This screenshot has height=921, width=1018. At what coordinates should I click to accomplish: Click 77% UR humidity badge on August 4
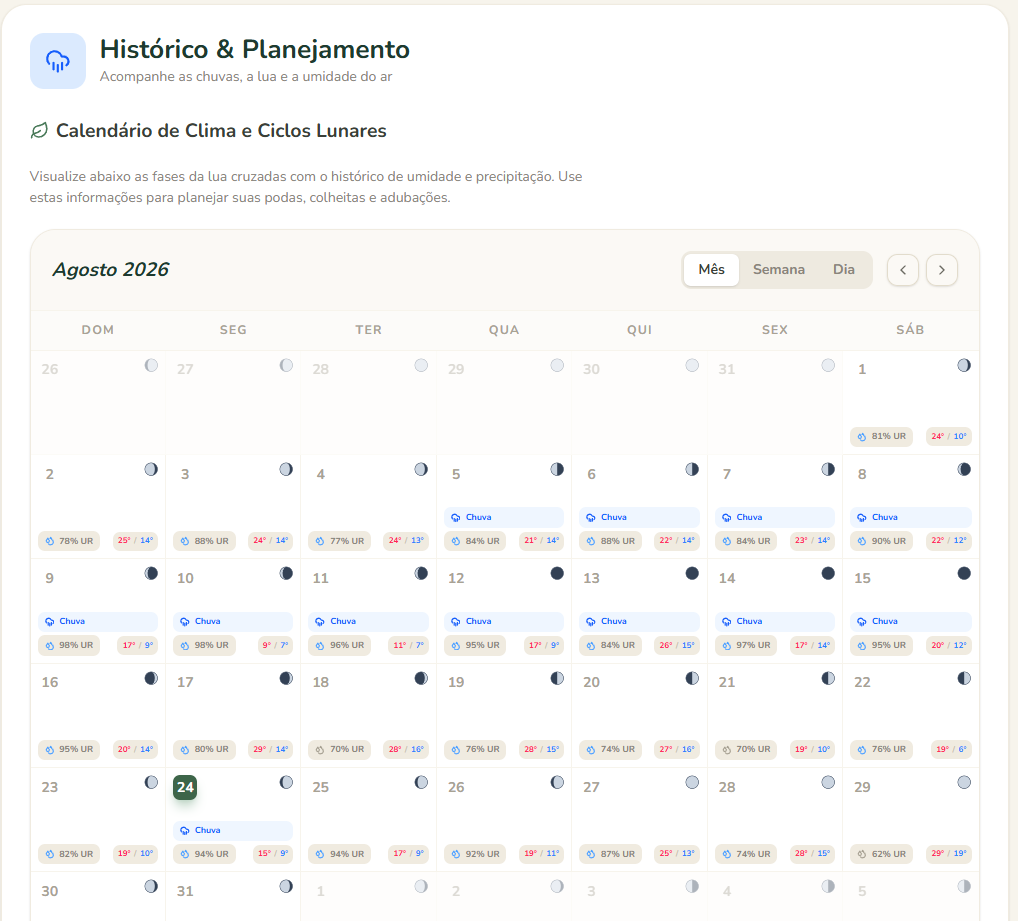340,541
